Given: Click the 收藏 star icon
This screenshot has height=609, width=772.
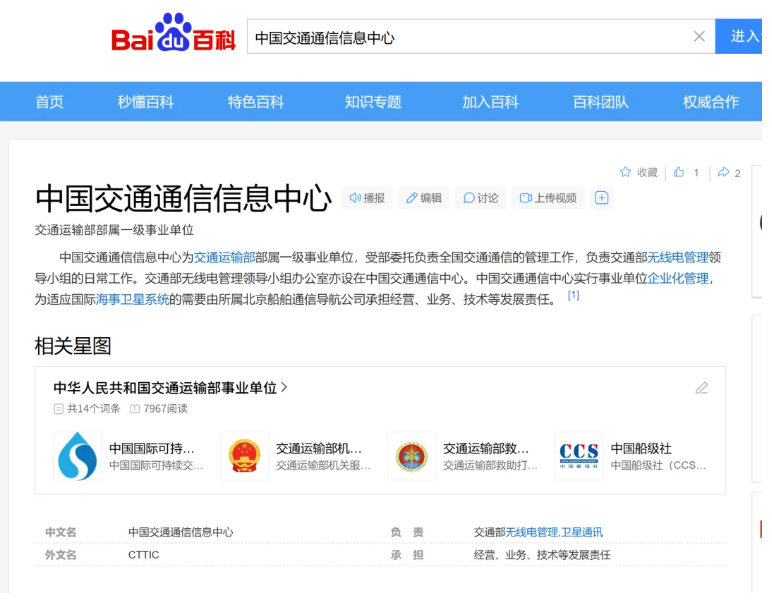Looking at the screenshot, I should pos(625,172).
